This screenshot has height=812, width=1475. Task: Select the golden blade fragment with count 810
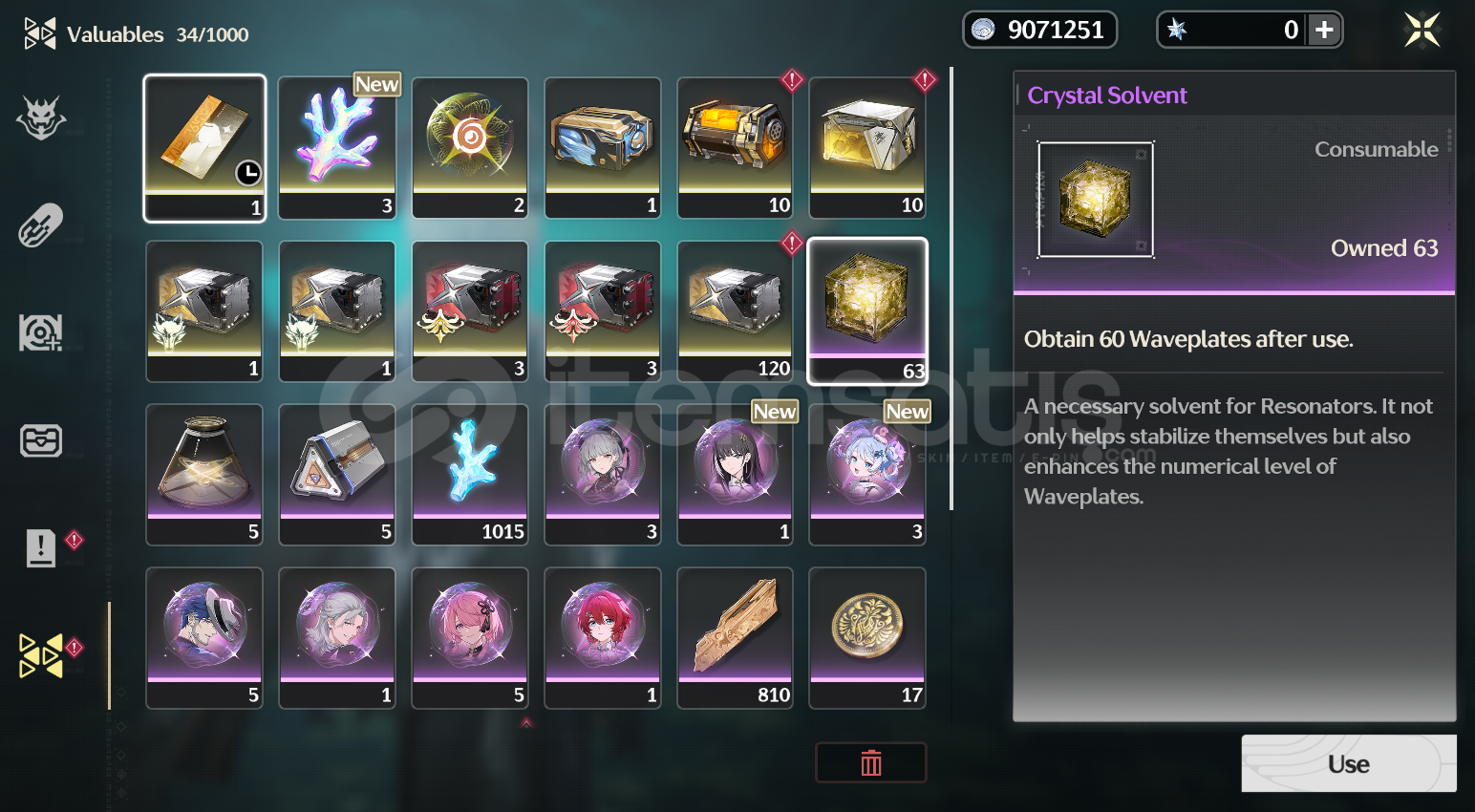point(735,638)
